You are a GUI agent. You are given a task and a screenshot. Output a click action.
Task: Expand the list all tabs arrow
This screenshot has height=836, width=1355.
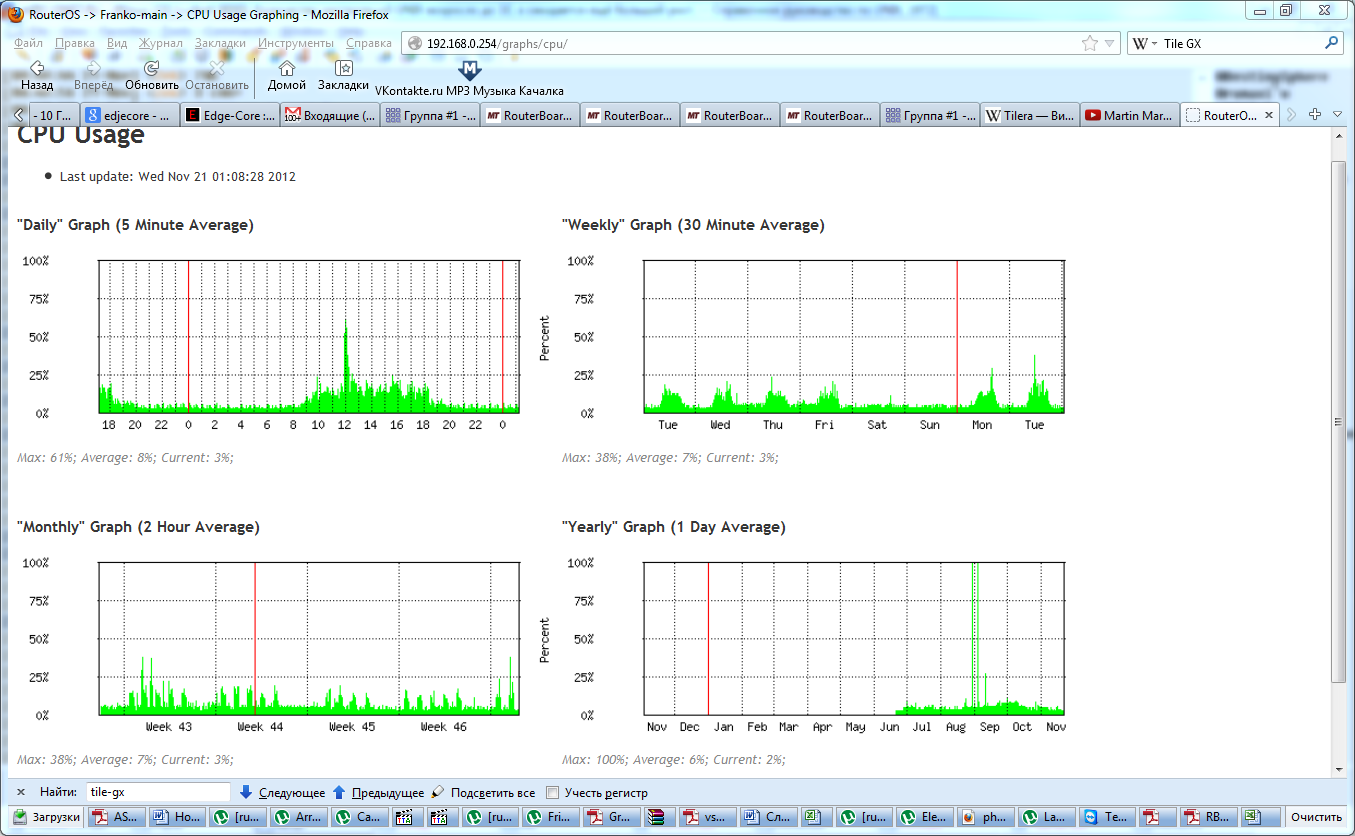click(1338, 115)
